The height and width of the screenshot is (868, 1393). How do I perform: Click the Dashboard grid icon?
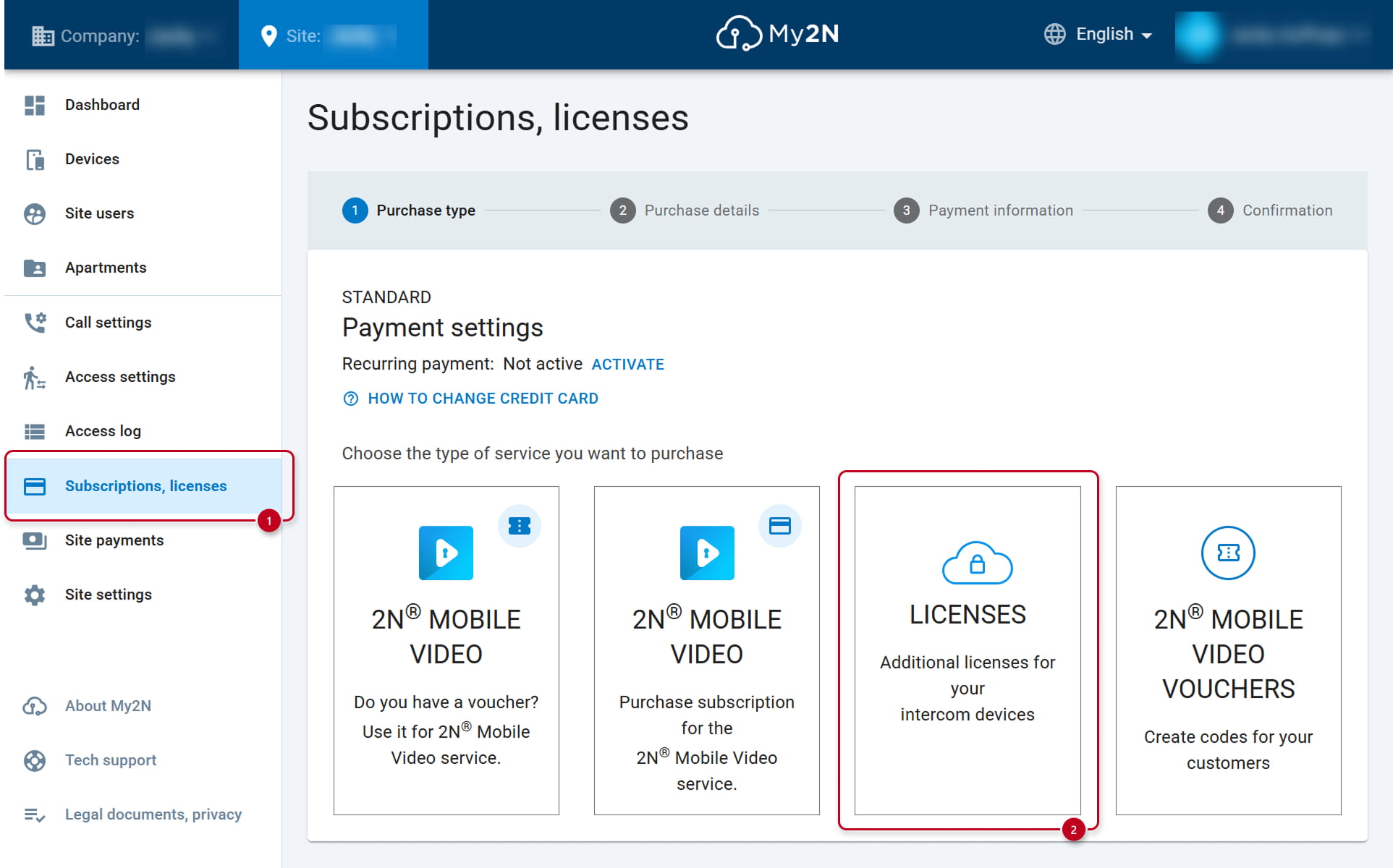click(35, 106)
